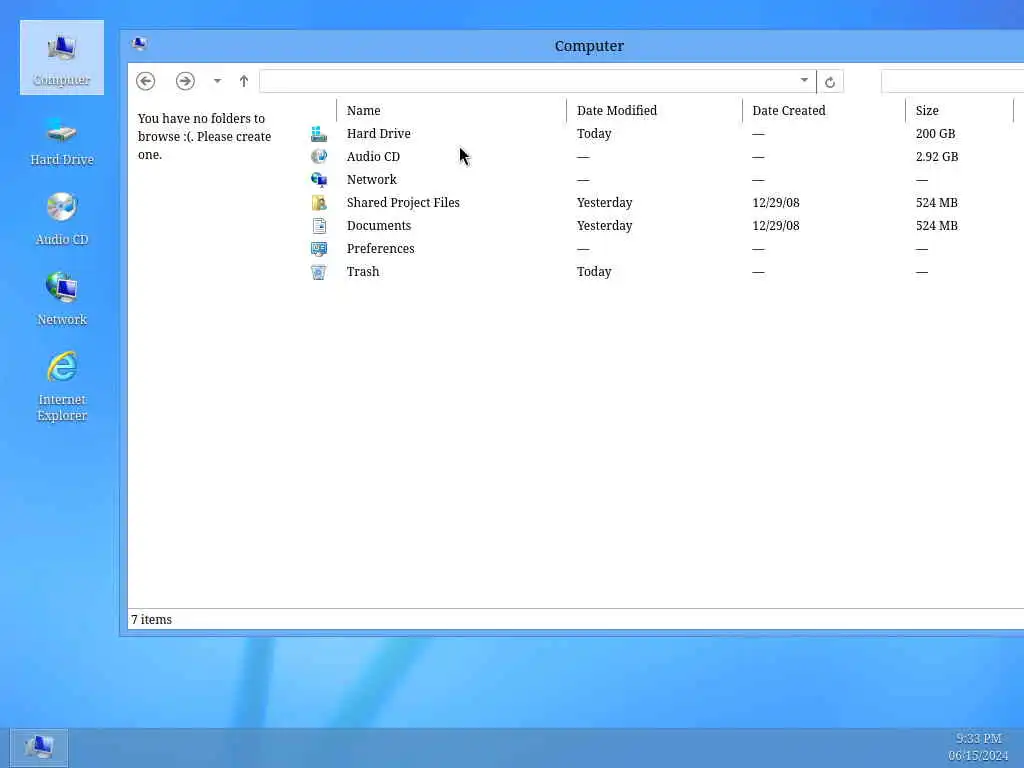Select the Shared Project Files icon
Image resolution: width=1024 pixels, height=768 pixels.
pos(319,202)
